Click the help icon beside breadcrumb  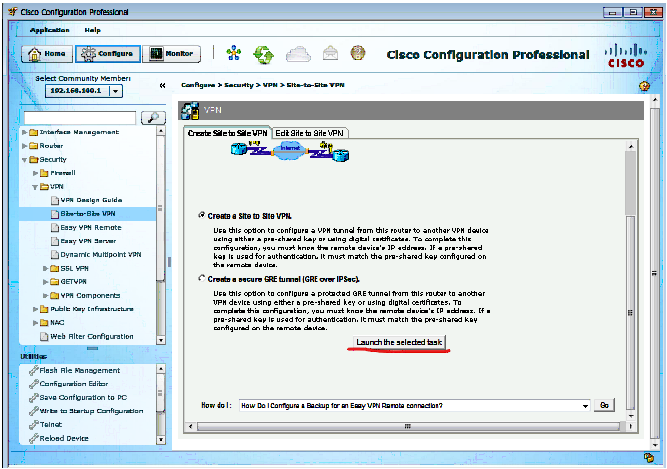pos(644,86)
